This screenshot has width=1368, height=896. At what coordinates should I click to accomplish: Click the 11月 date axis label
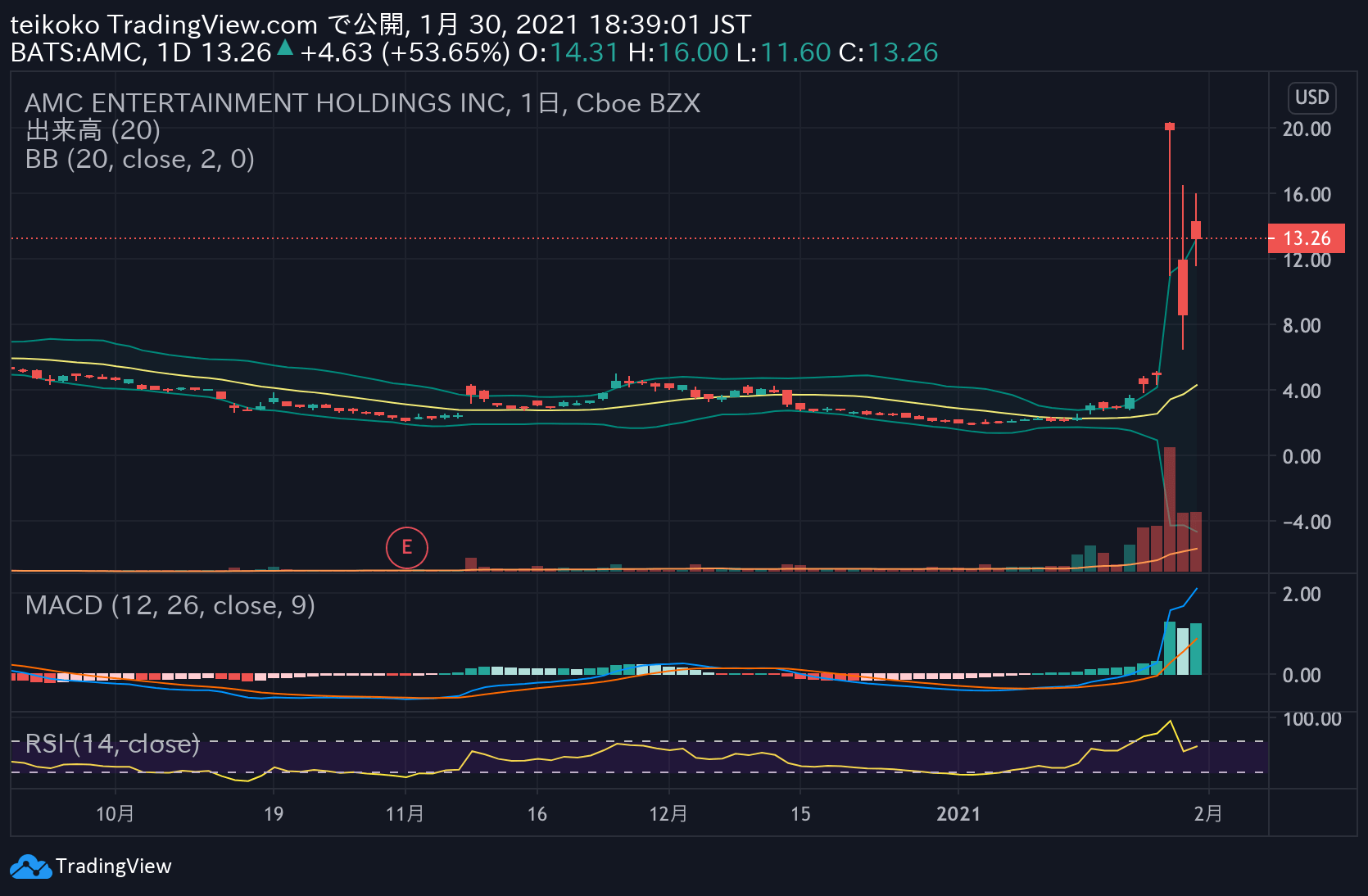click(405, 814)
